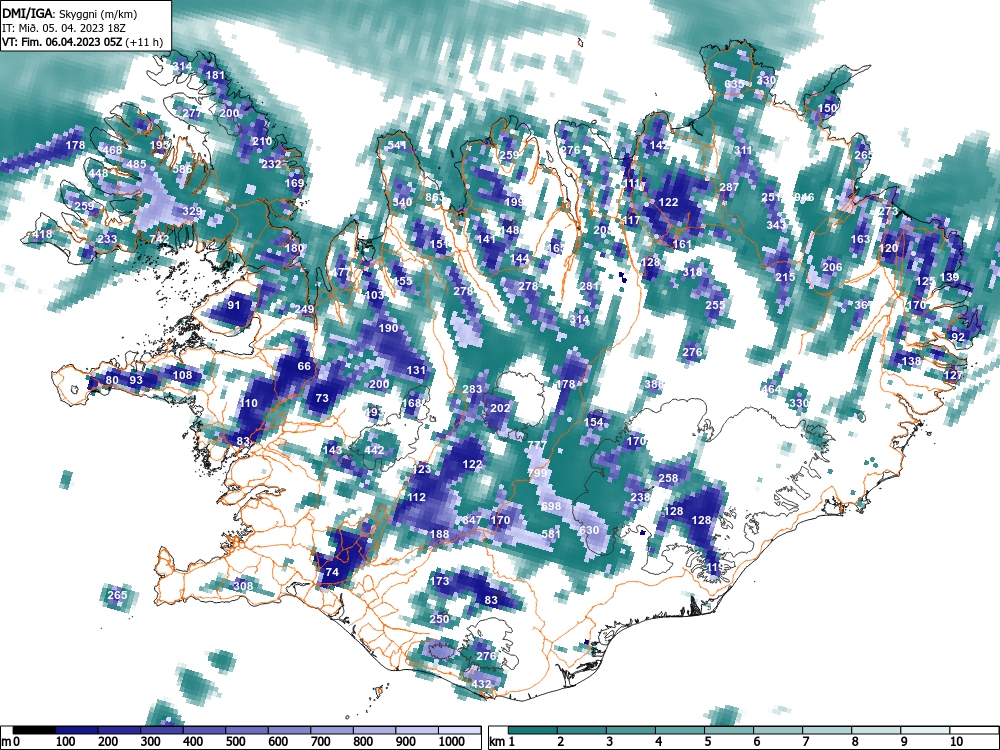This screenshot has width=1000, height=750.
Task: Click the map value 93
Action: tap(136, 380)
